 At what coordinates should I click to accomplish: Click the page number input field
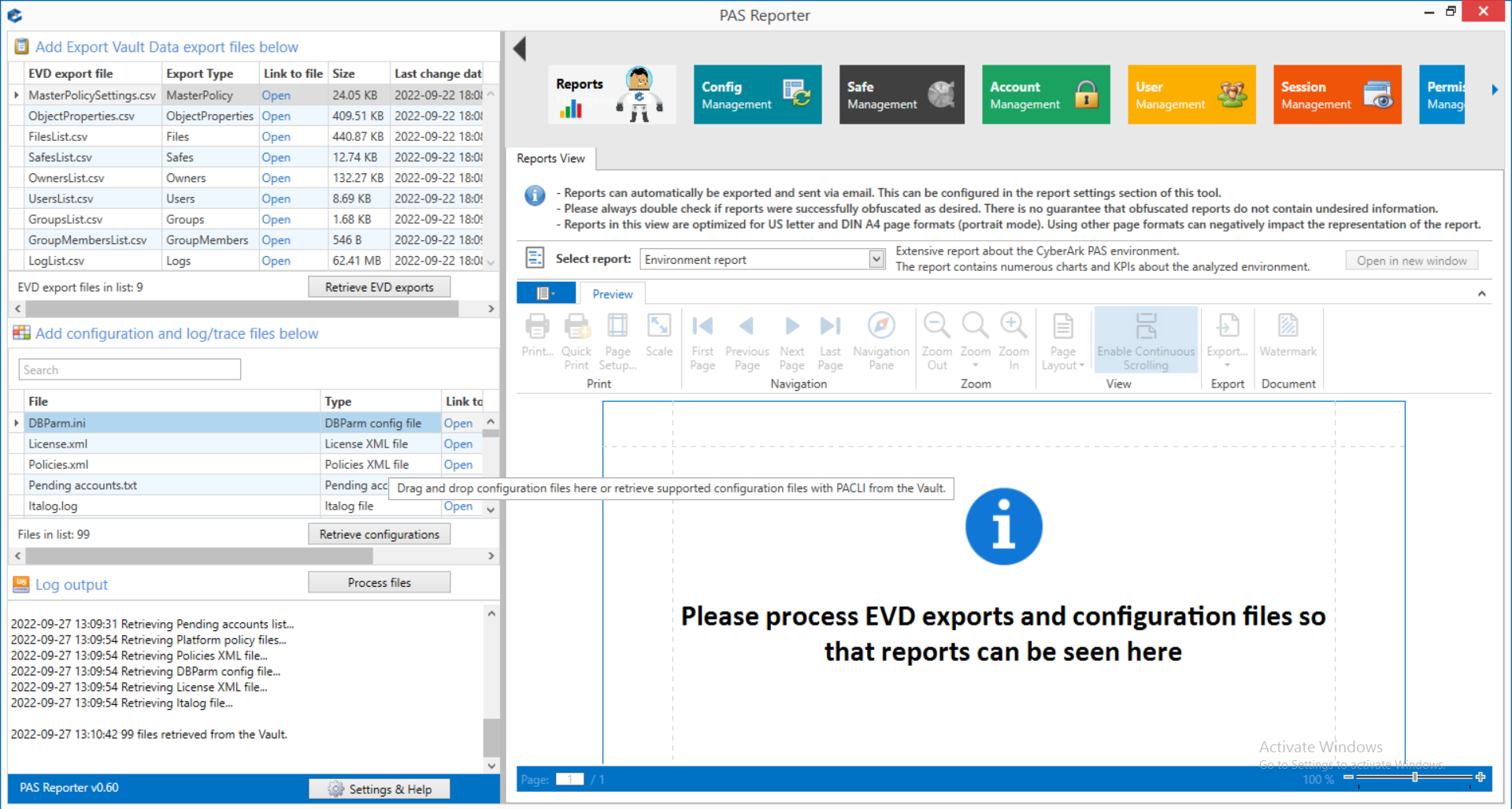[x=569, y=779]
